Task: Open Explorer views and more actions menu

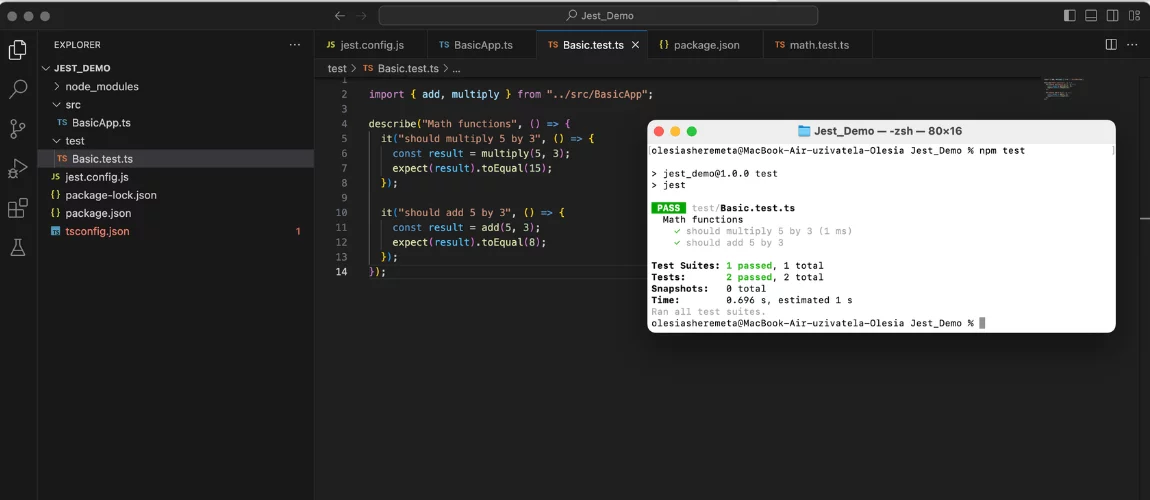Action: coord(294,45)
